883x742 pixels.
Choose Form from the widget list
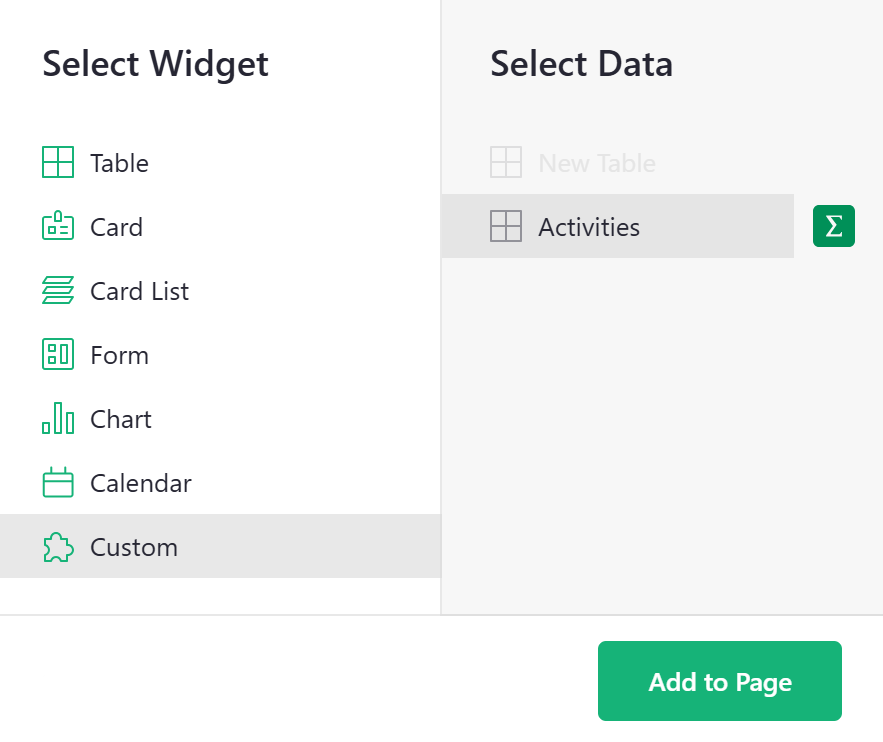tap(120, 355)
